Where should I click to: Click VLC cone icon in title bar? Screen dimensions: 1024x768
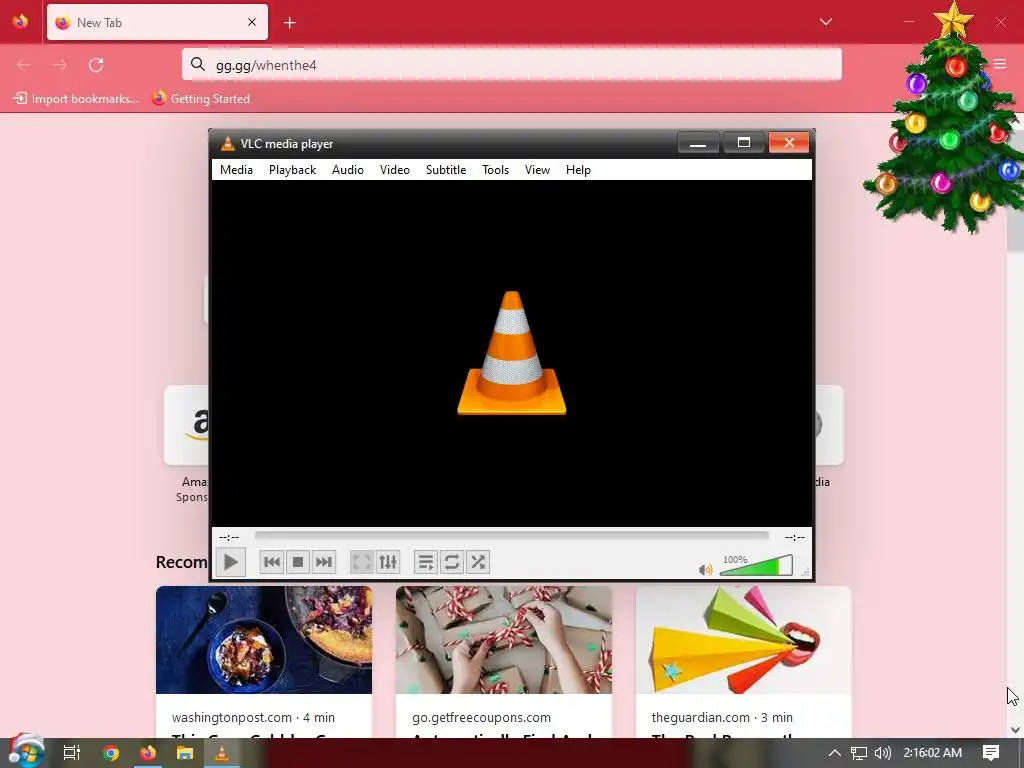tap(227, 144)
